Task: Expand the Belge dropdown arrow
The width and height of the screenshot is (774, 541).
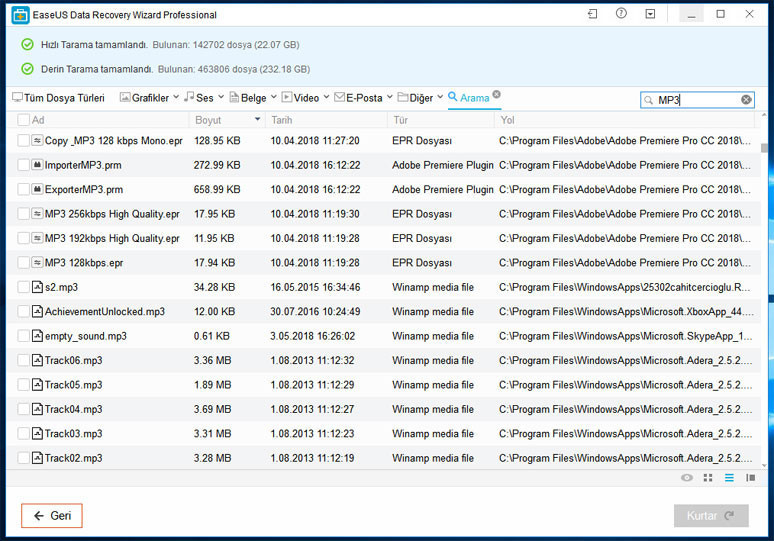Action: [x=273, y=97]
